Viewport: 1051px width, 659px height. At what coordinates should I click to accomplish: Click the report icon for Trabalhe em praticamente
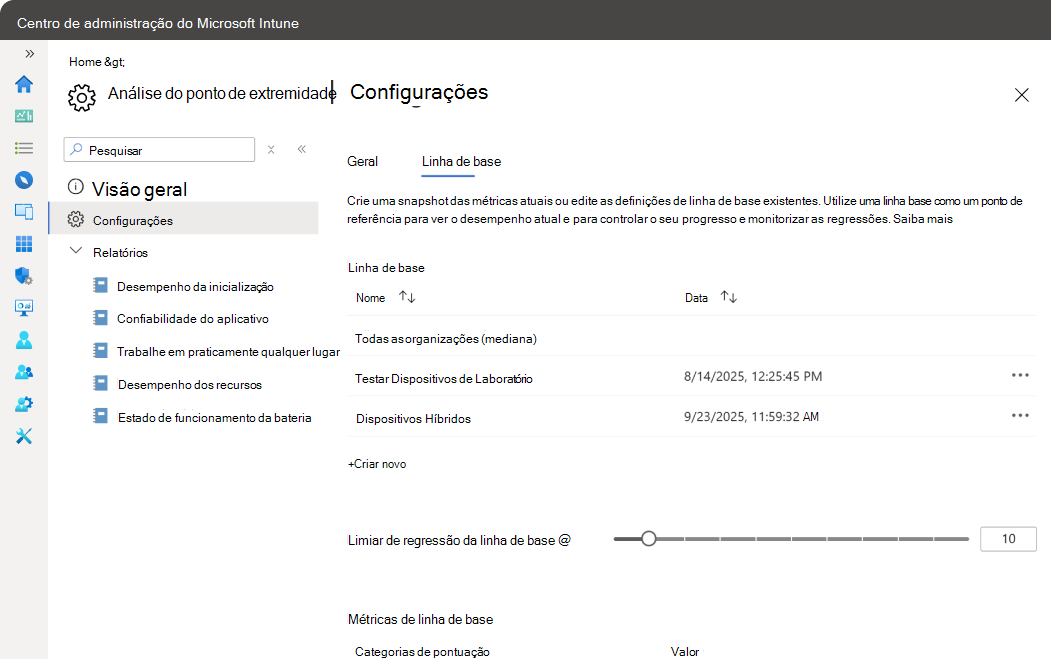(x=101, y=350)
